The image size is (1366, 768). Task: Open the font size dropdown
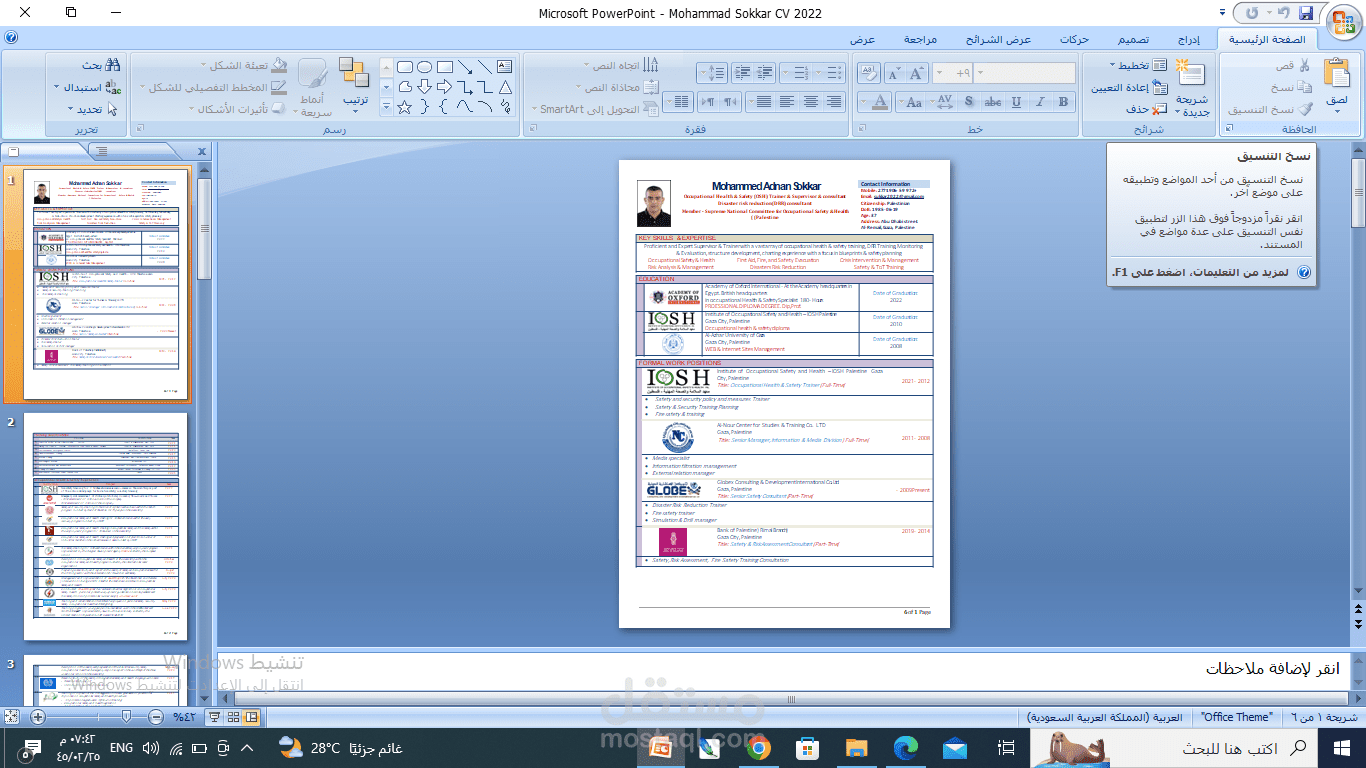coord(939,72)
